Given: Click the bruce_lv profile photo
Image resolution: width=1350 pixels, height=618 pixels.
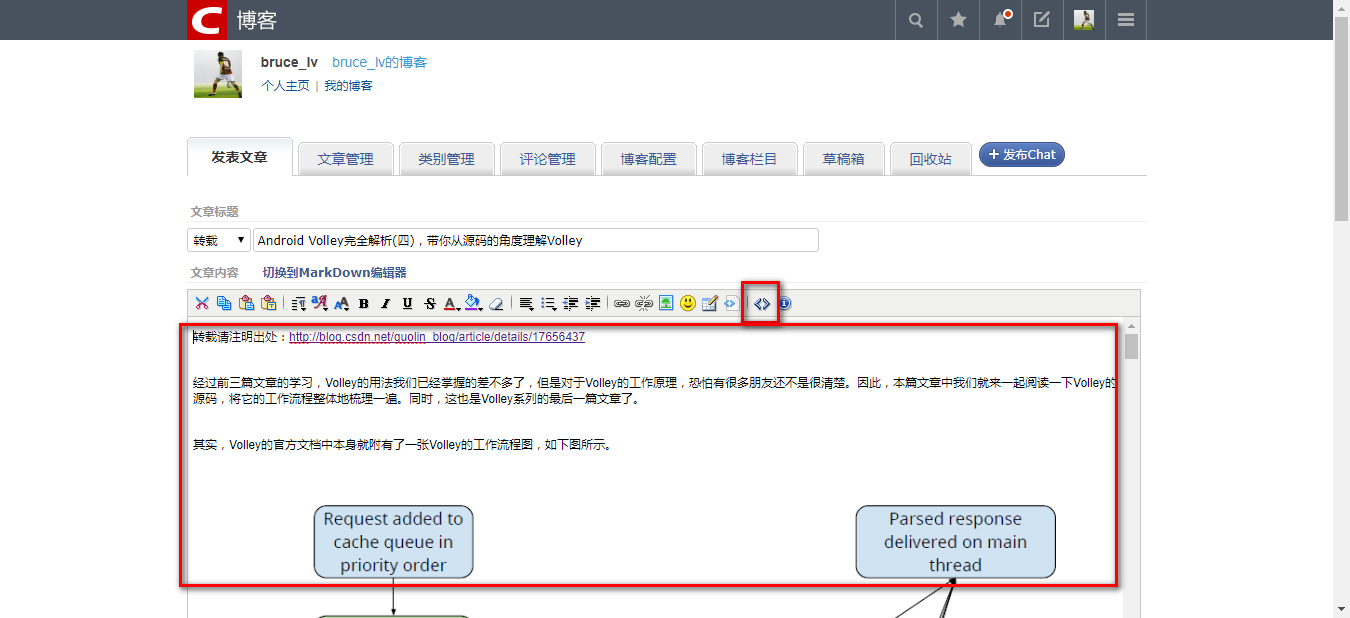Looking at the screenshot, I should click(x=218, y=74).
